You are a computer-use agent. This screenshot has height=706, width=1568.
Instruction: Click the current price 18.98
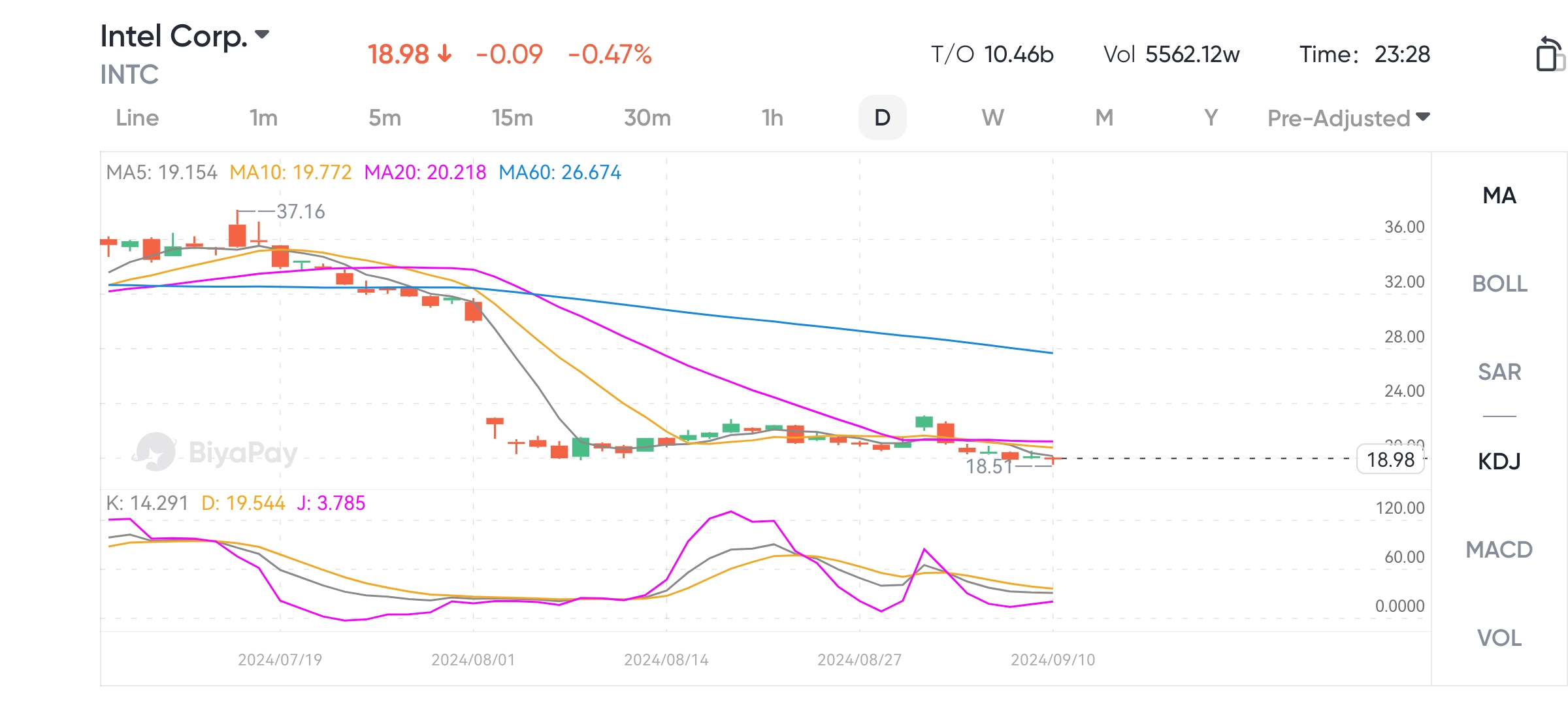(x=398, y=54)
